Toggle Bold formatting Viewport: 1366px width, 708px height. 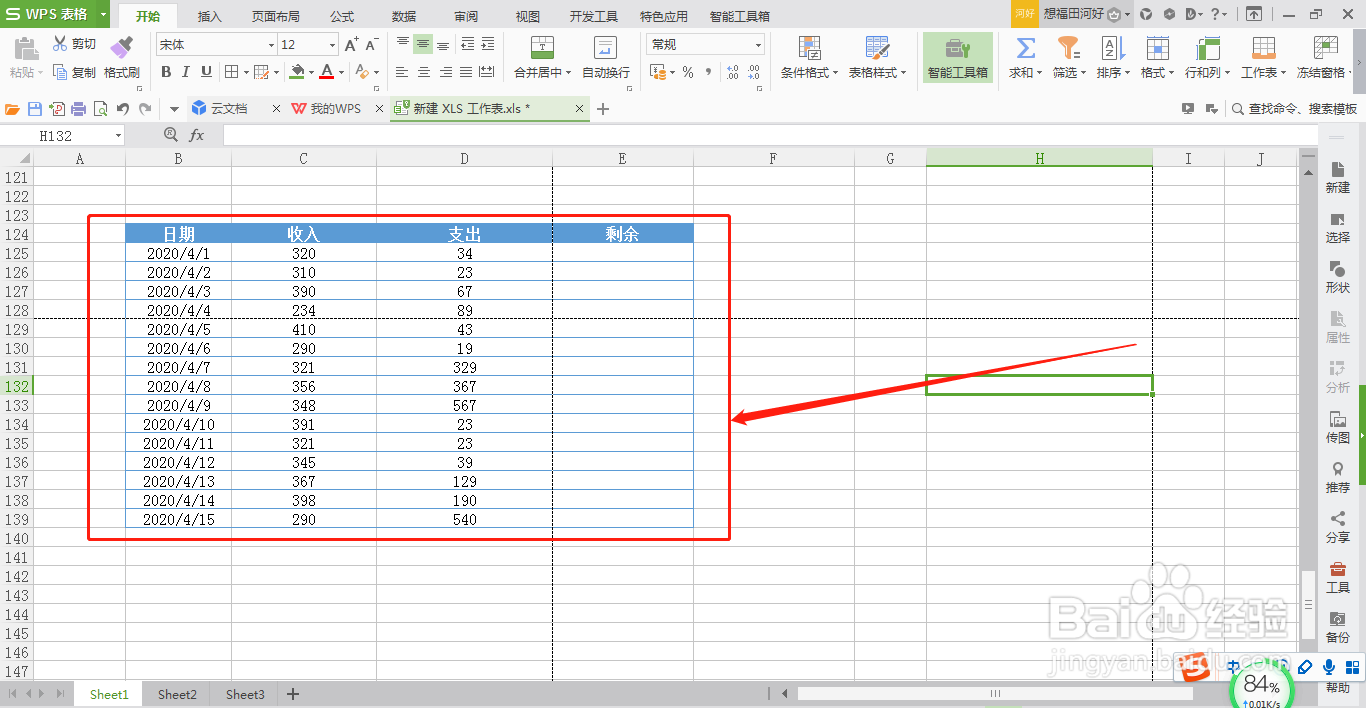(166, 72)
